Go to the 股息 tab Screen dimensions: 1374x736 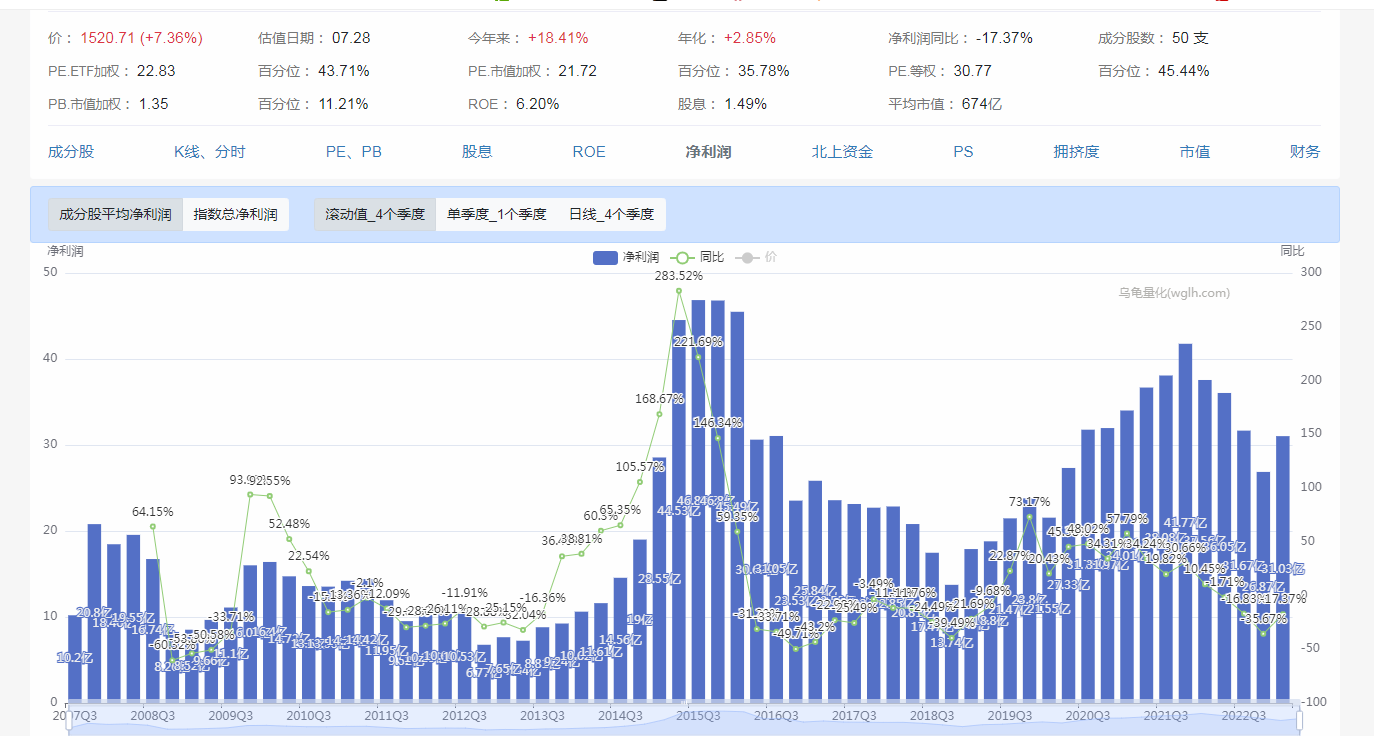tap(477, 152)
